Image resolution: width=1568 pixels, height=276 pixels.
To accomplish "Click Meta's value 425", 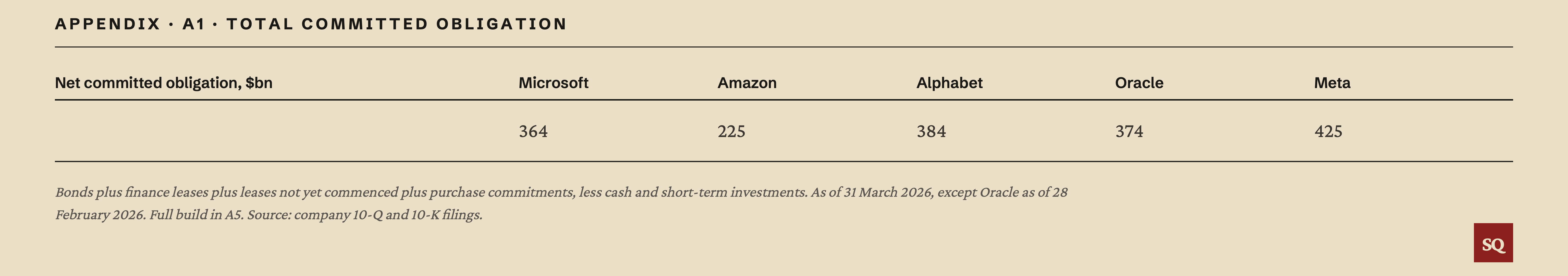I will [x=1328, y=131].
